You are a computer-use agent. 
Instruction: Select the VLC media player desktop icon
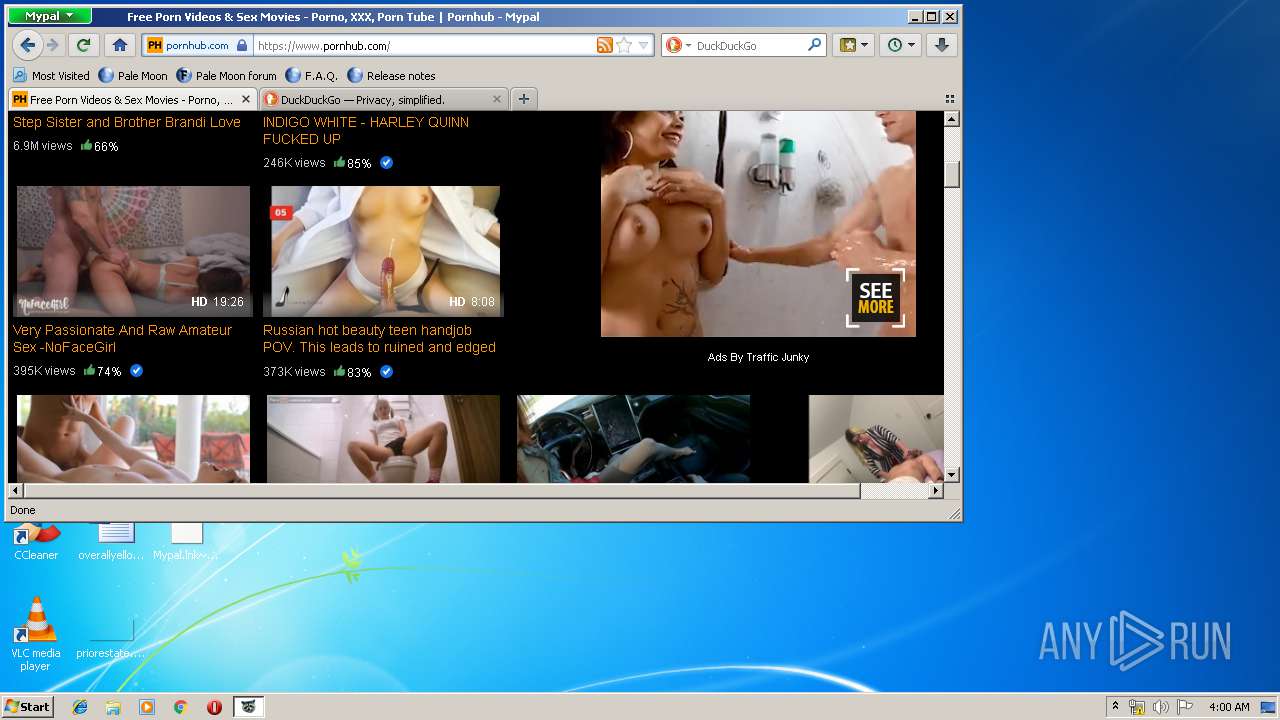(35, 634)
